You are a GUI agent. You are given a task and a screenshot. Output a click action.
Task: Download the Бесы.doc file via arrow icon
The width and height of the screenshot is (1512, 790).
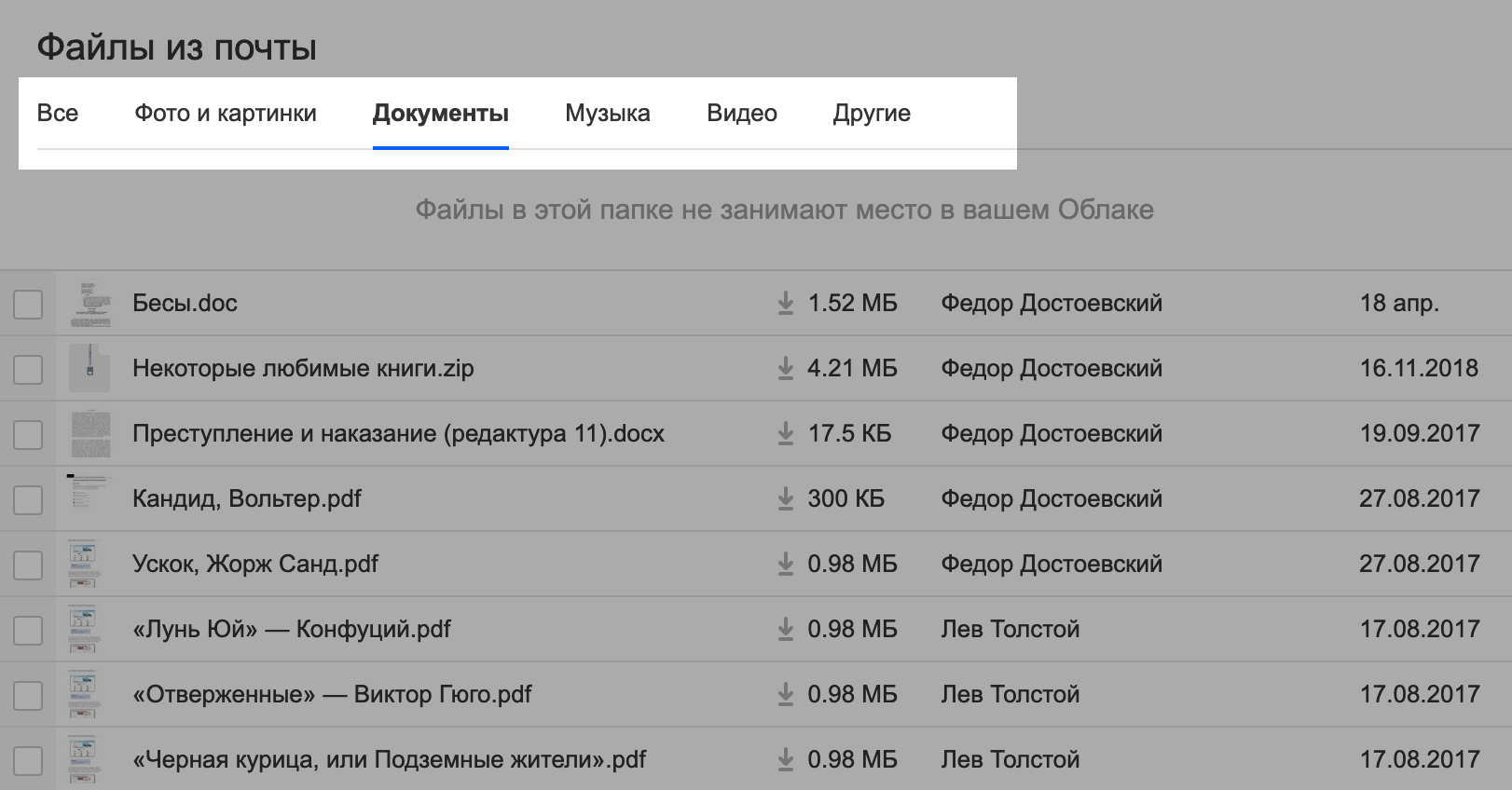coord(786,303)
